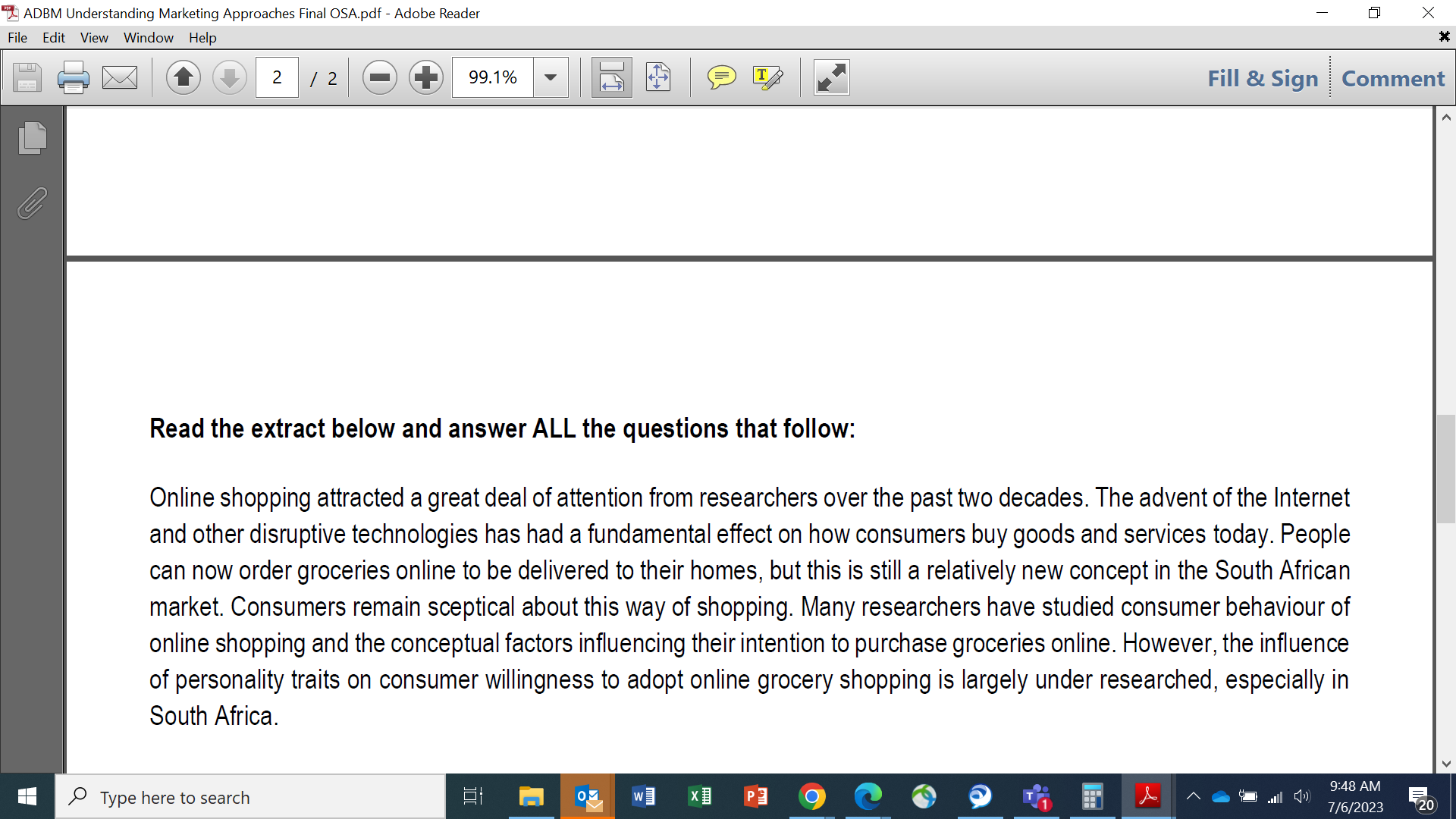Image resolution: width=1456 pixels, height=819 pixels.
Task: Add sticky note comment icon
Action: coord(721,77)
